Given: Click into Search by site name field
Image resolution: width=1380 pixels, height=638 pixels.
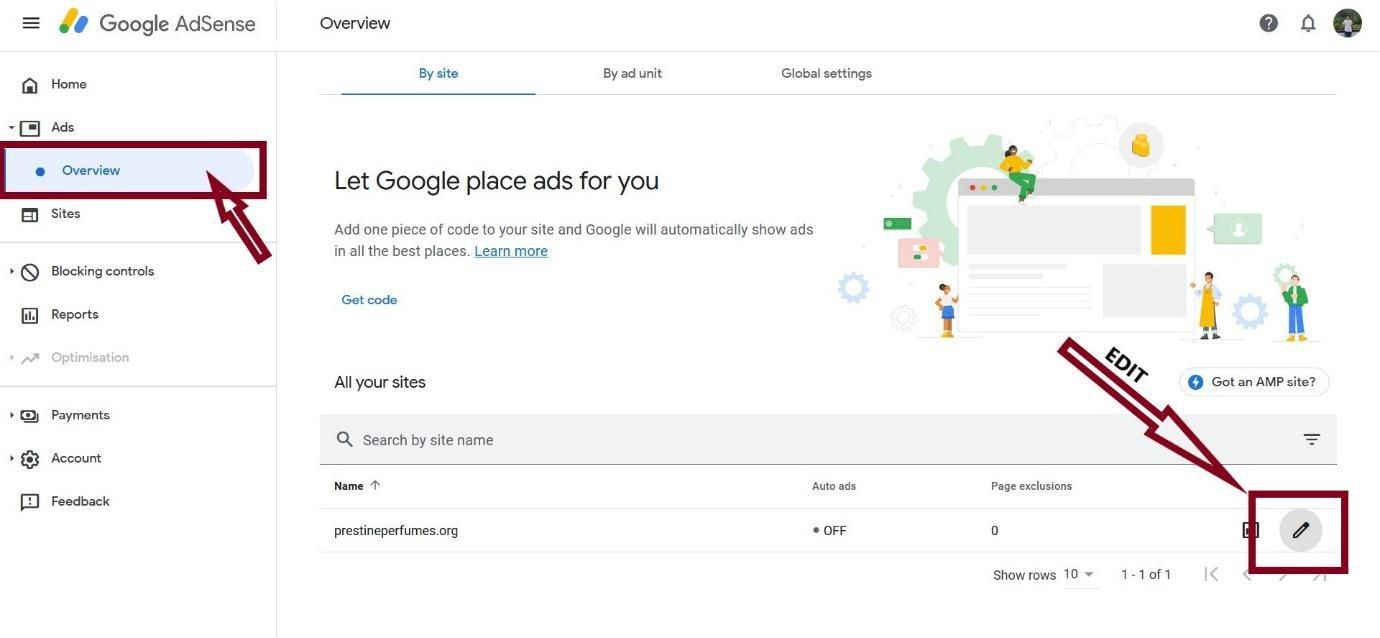Looking at the screenshot, I should tap(828, 440).
